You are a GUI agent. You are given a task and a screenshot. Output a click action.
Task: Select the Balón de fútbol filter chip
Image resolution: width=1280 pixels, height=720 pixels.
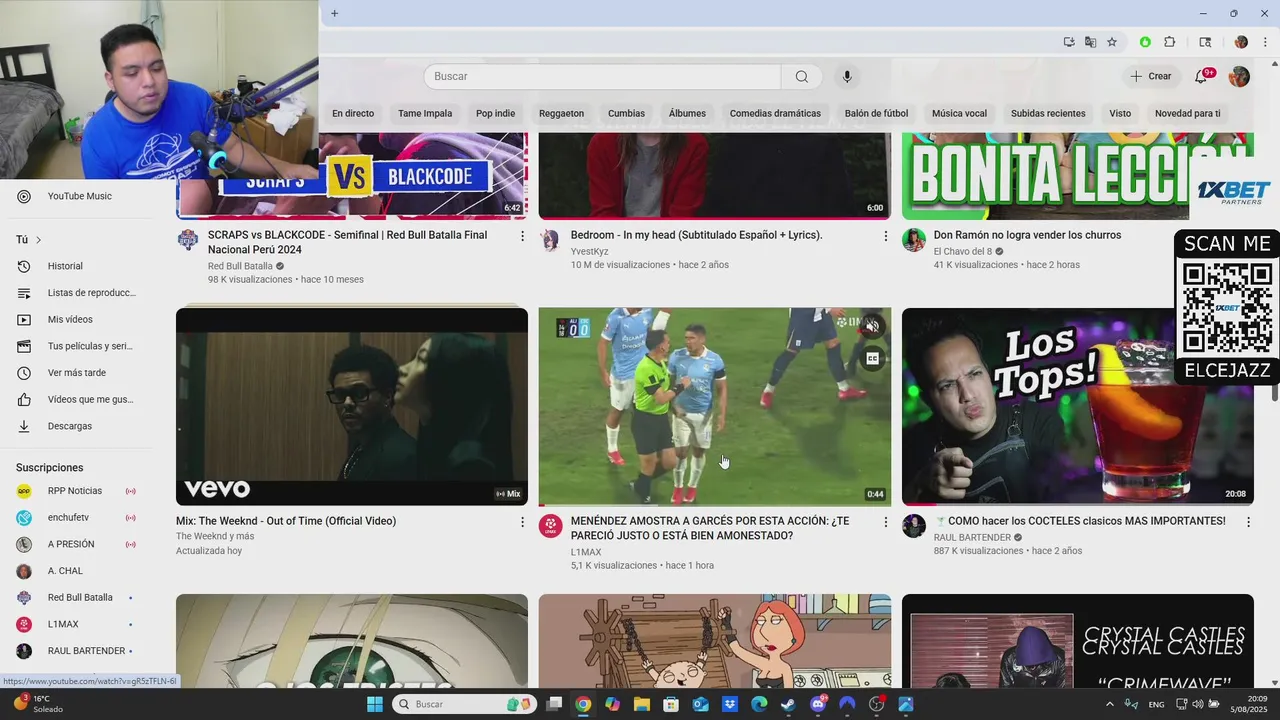point(876,114)
